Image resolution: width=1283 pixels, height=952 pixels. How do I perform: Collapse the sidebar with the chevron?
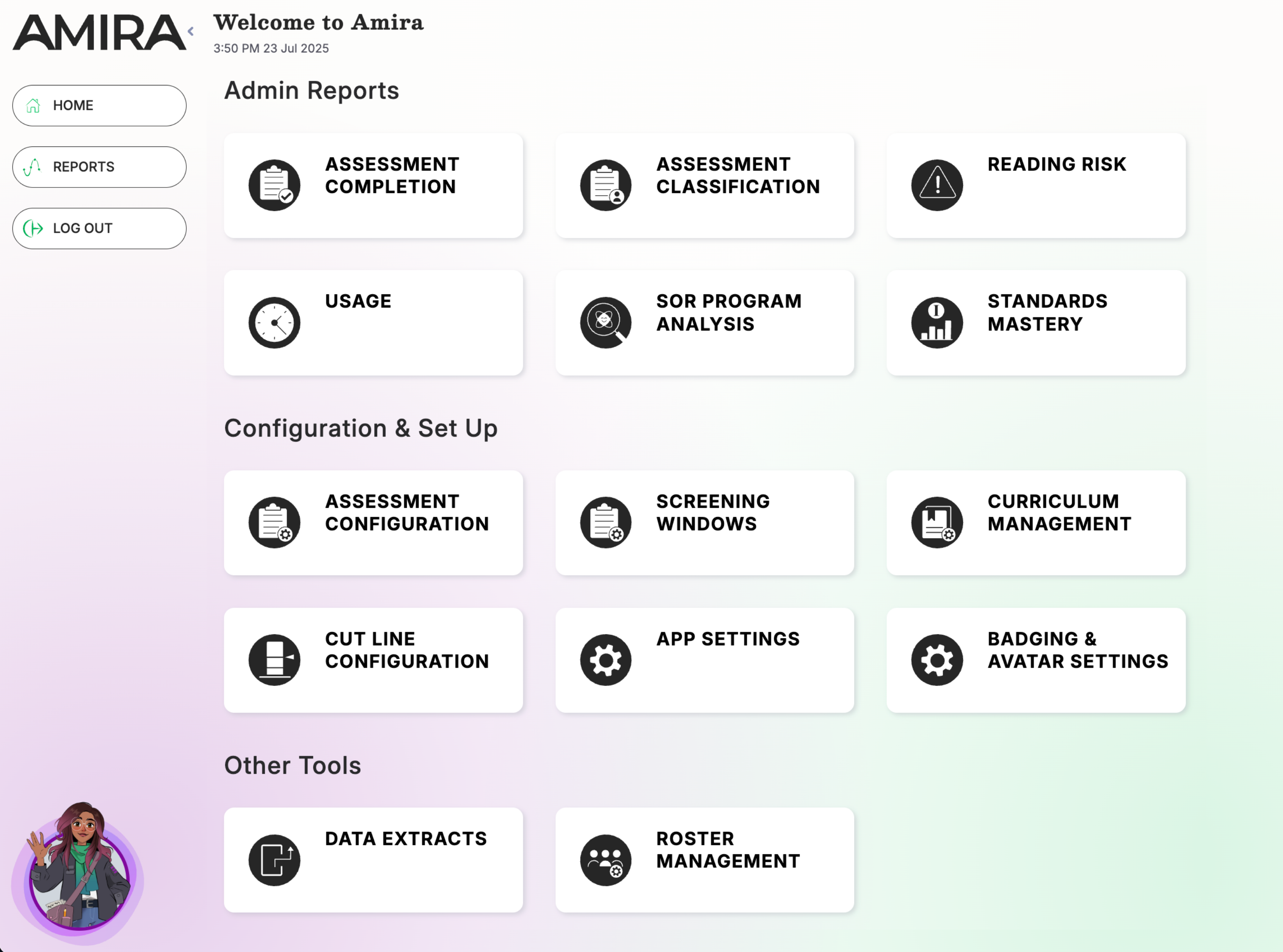pyautogui.click(x=191, y=31)
